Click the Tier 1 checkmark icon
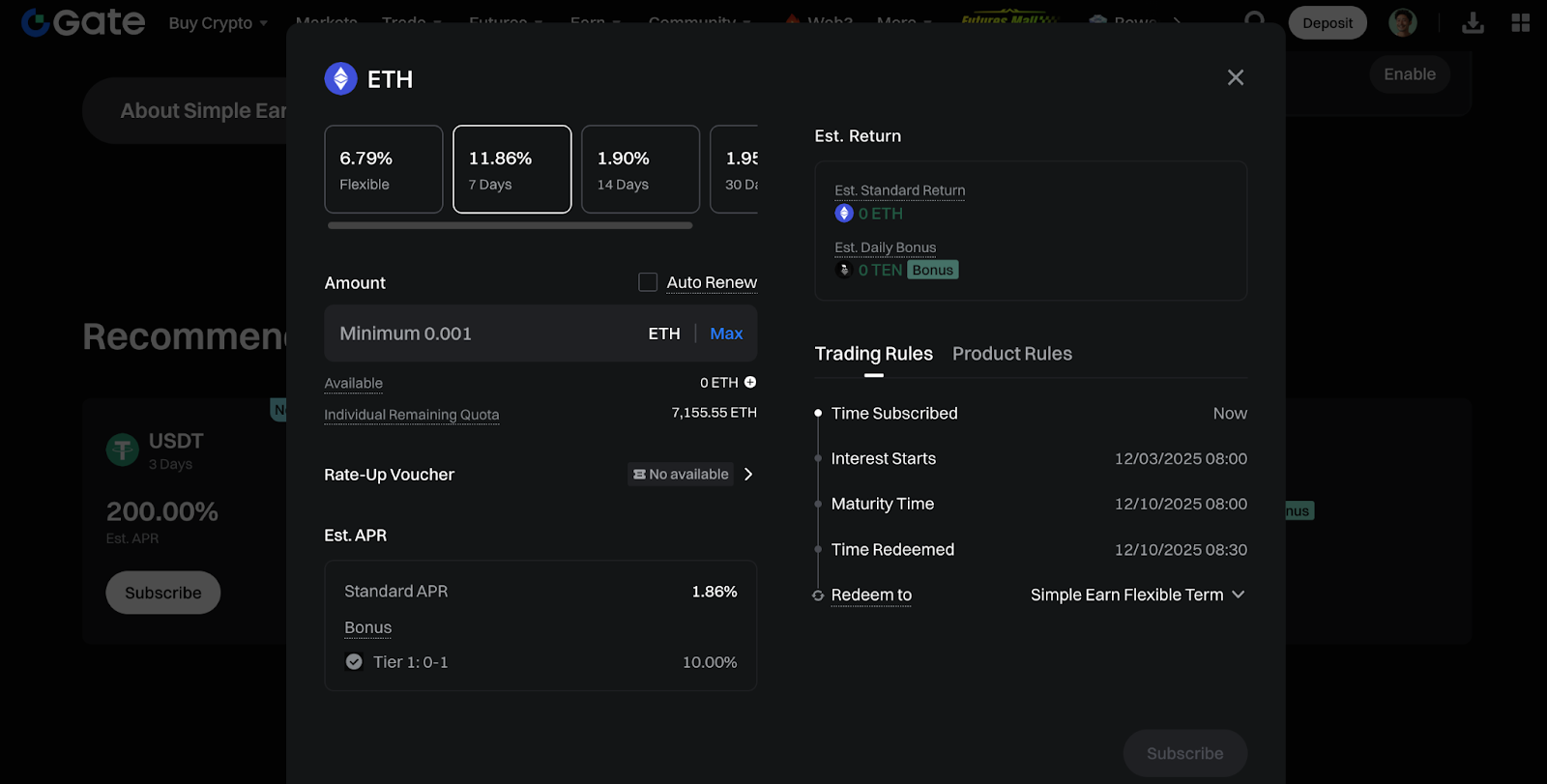This screenshot has height=784, width=1547. (354, 662)
